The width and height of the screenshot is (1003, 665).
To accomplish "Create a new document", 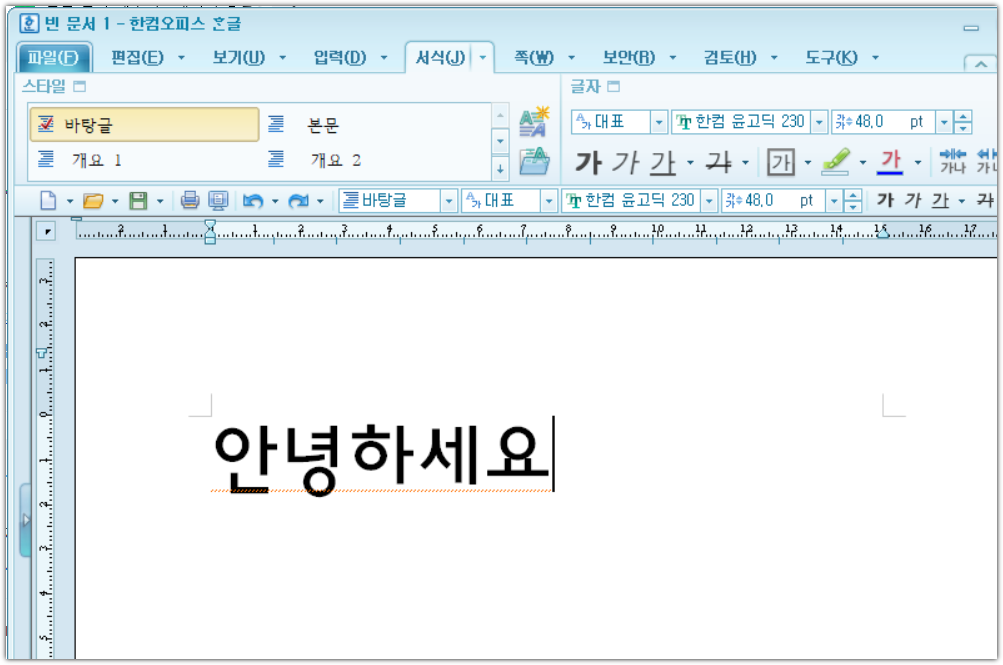I will click(x=49, y=201).
